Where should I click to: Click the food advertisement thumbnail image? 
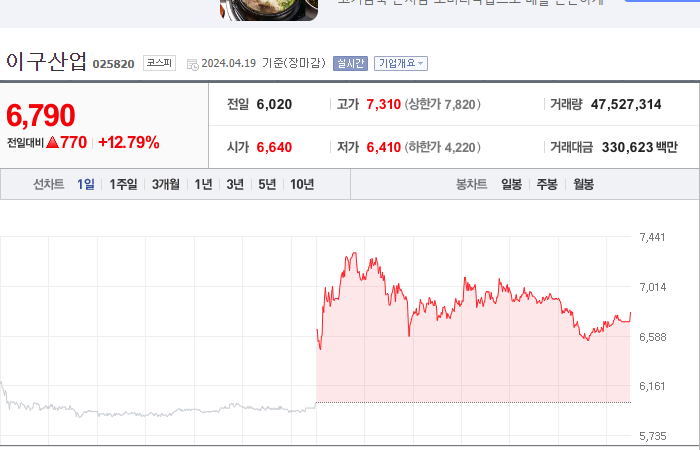pyautogui.click(x=269, y=10)
